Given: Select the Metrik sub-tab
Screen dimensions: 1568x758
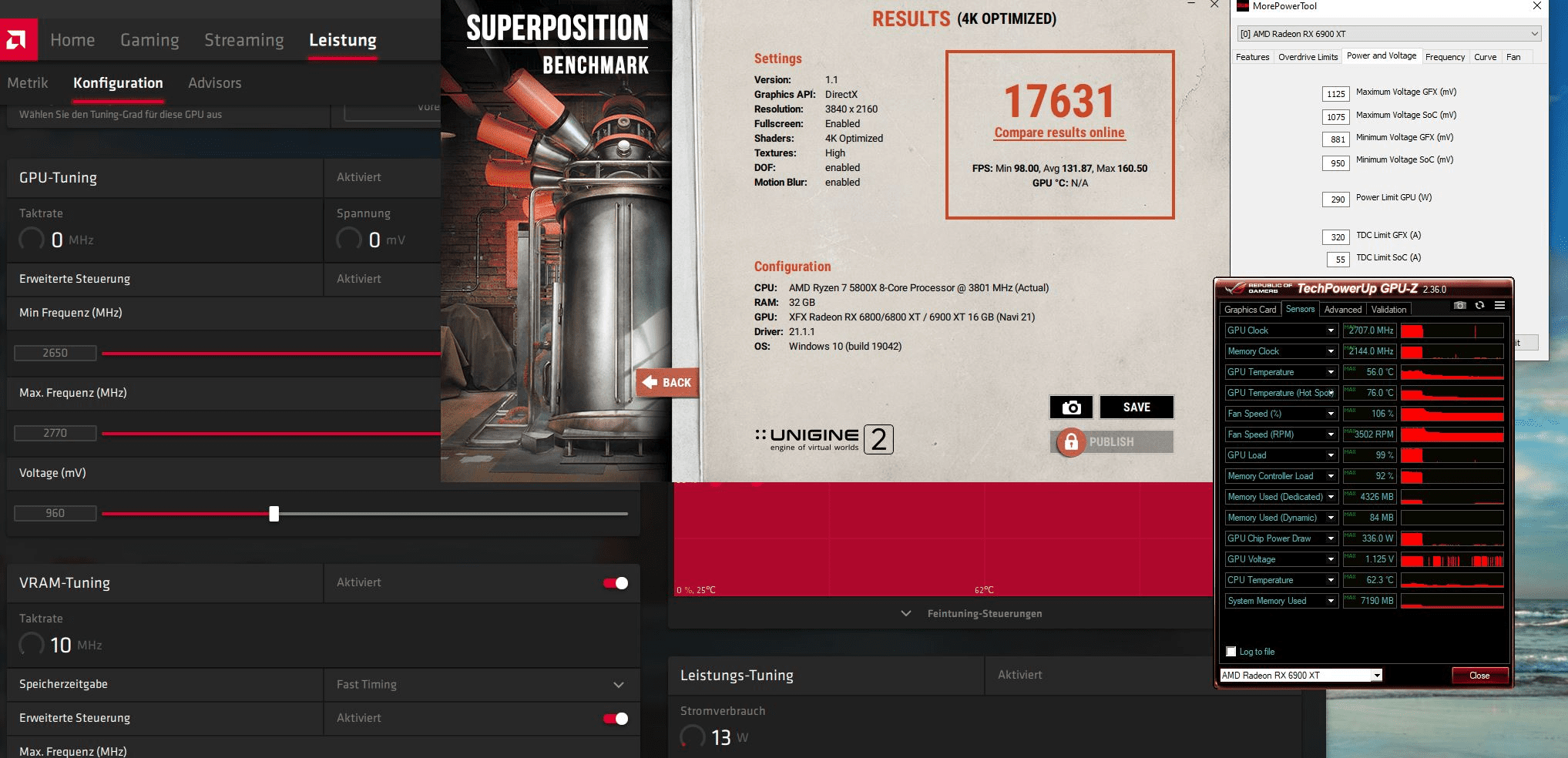Looking at the screenshot, I should point(28,83).
